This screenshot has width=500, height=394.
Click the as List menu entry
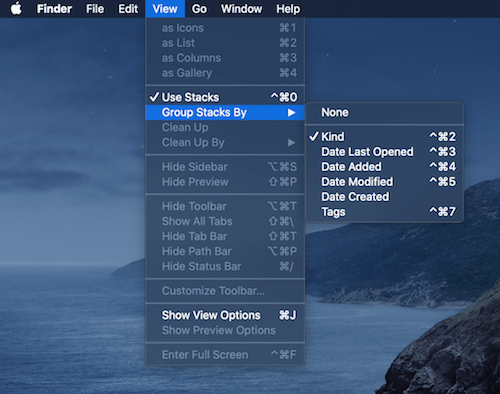(x=225, y=43)
